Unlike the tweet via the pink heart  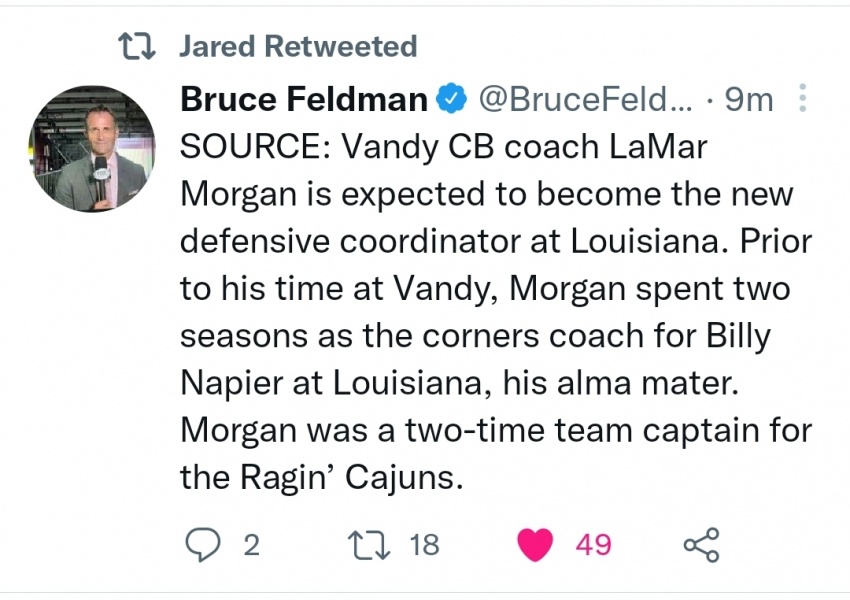click(x=536, y=545)
